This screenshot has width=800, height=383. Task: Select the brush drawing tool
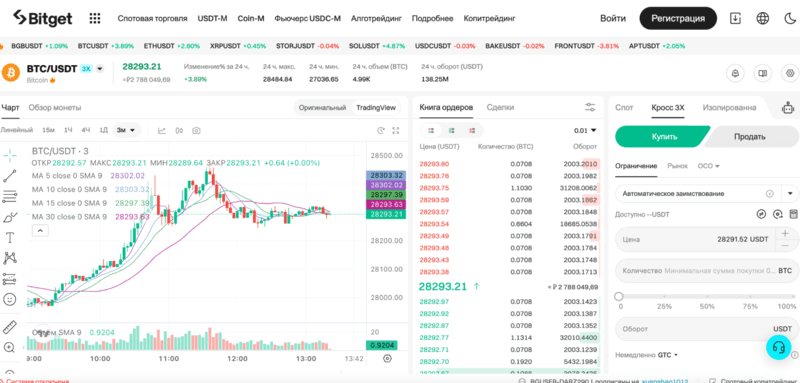tap(10, 217)
